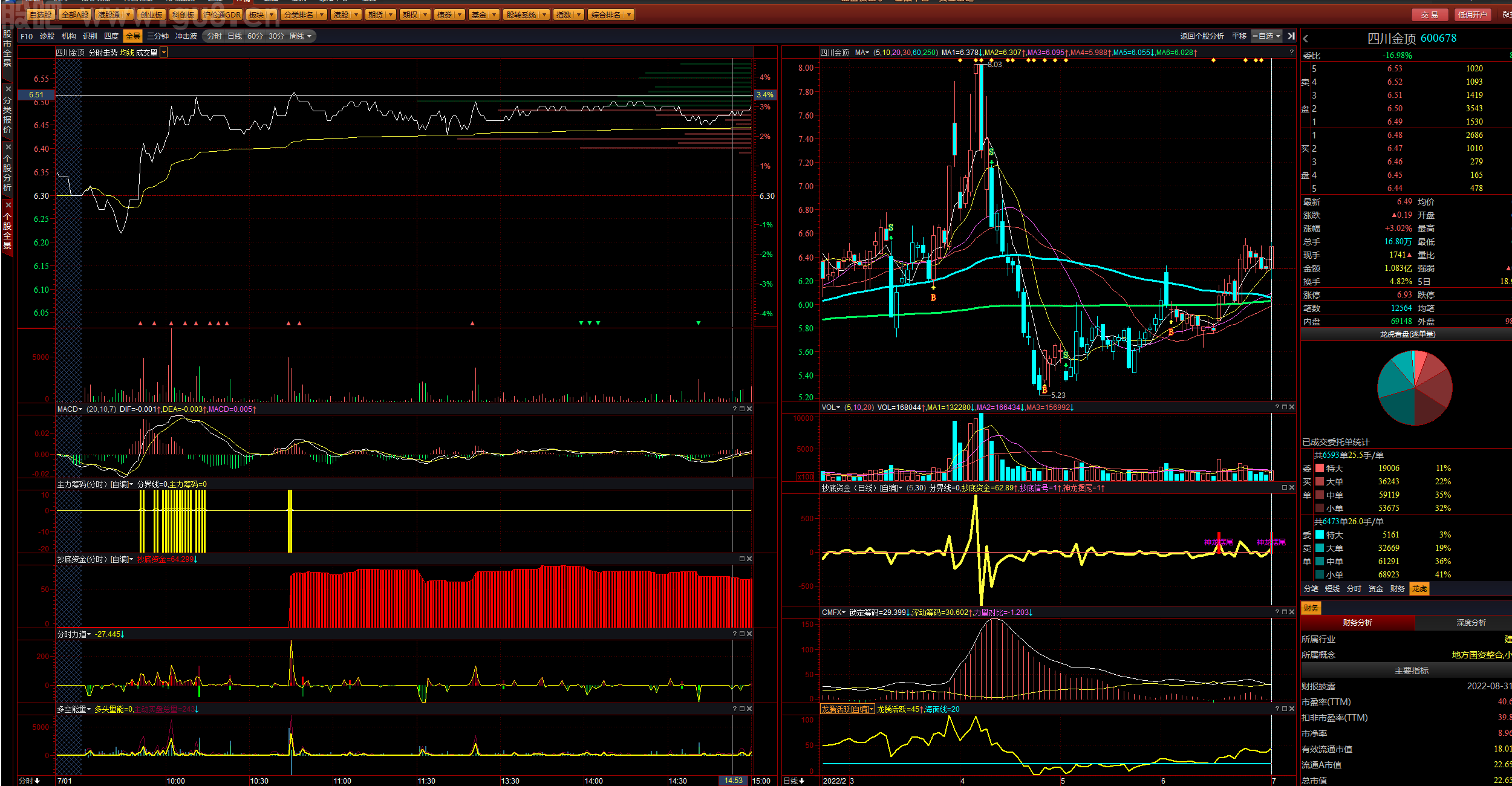Click 返回个股分析 link
Image resolution: width=1512 pixels, height=786 pixels.
[1202, 36]
